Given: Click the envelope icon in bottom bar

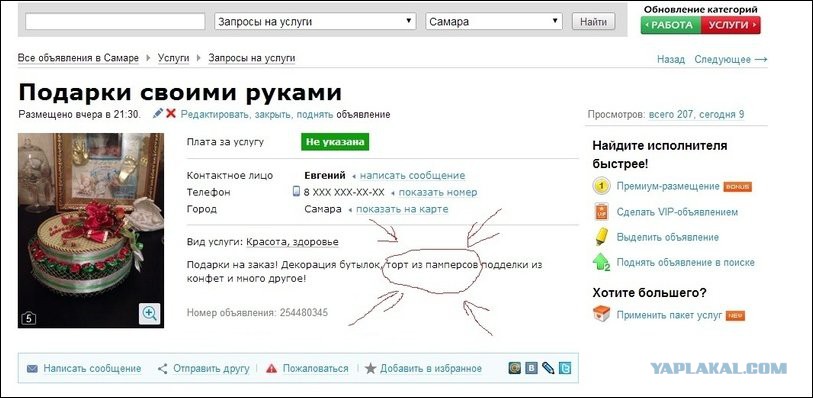Looking at the screenshot, I should click(32, 369).
